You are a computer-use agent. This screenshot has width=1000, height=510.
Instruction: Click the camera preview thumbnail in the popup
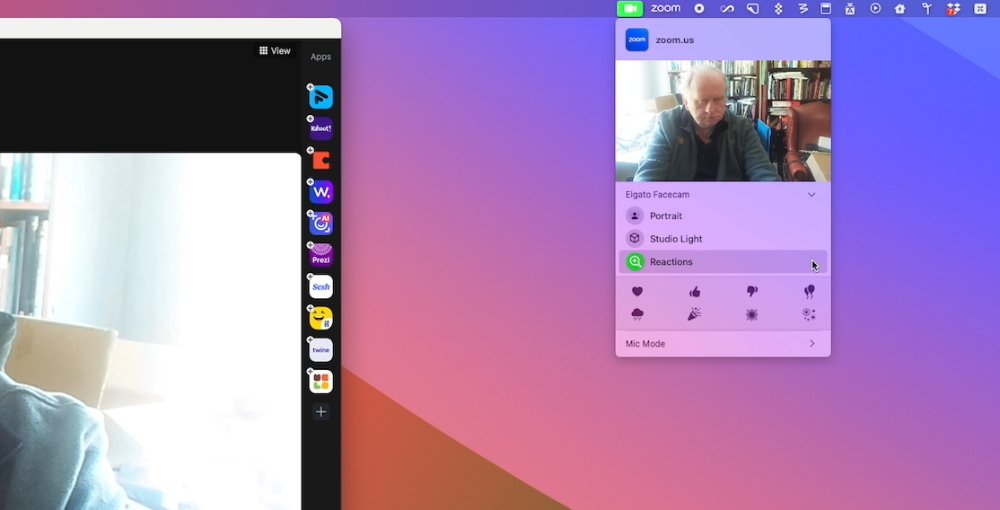tap(723, 121)
